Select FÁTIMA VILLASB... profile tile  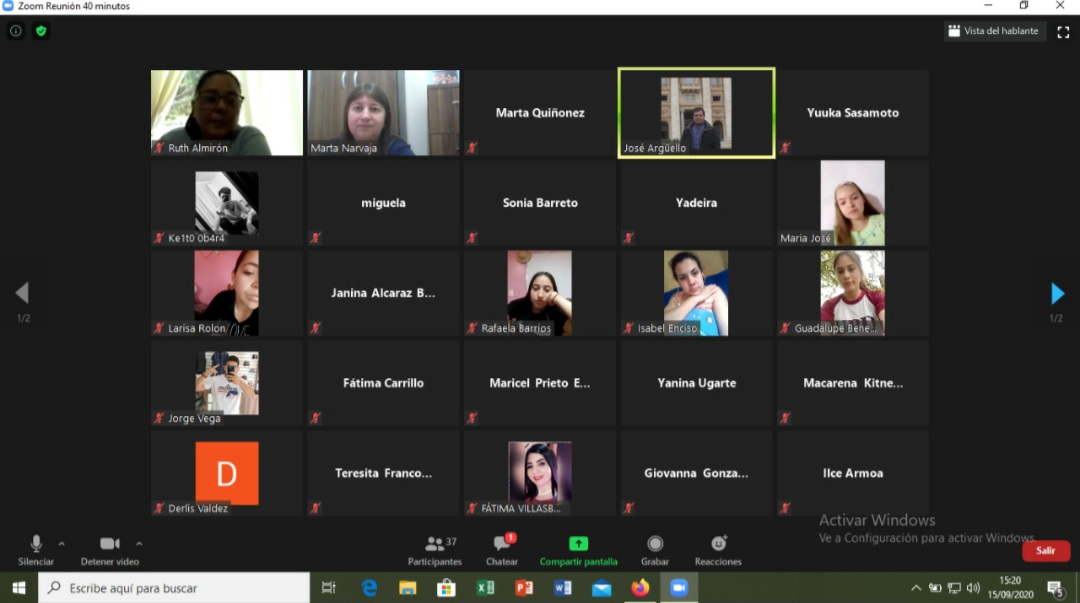coord(539,473)
